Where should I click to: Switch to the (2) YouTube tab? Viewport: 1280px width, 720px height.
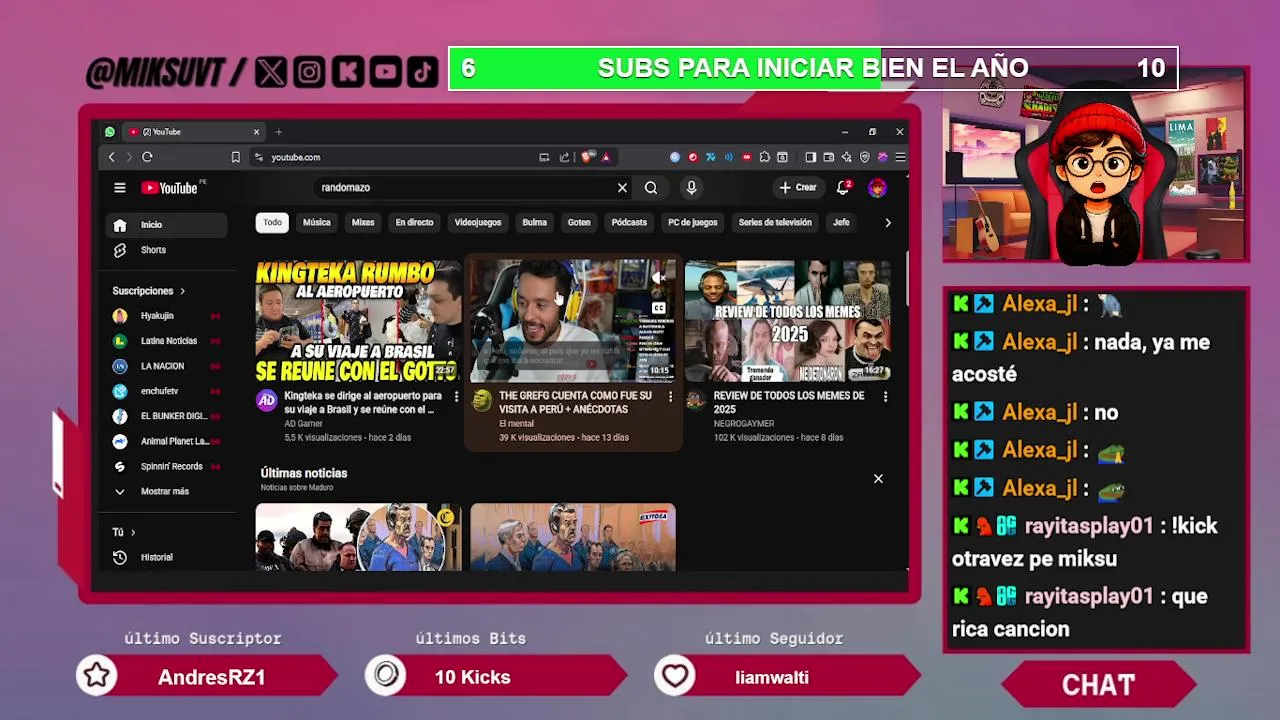click(x=194, y=132)
